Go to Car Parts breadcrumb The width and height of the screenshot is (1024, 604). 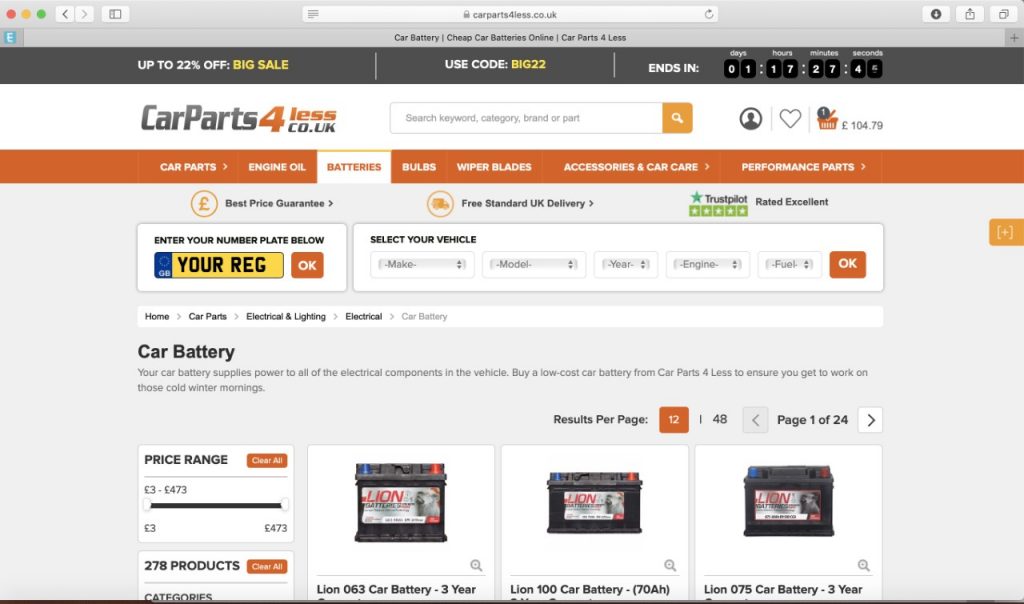point(208,317)
